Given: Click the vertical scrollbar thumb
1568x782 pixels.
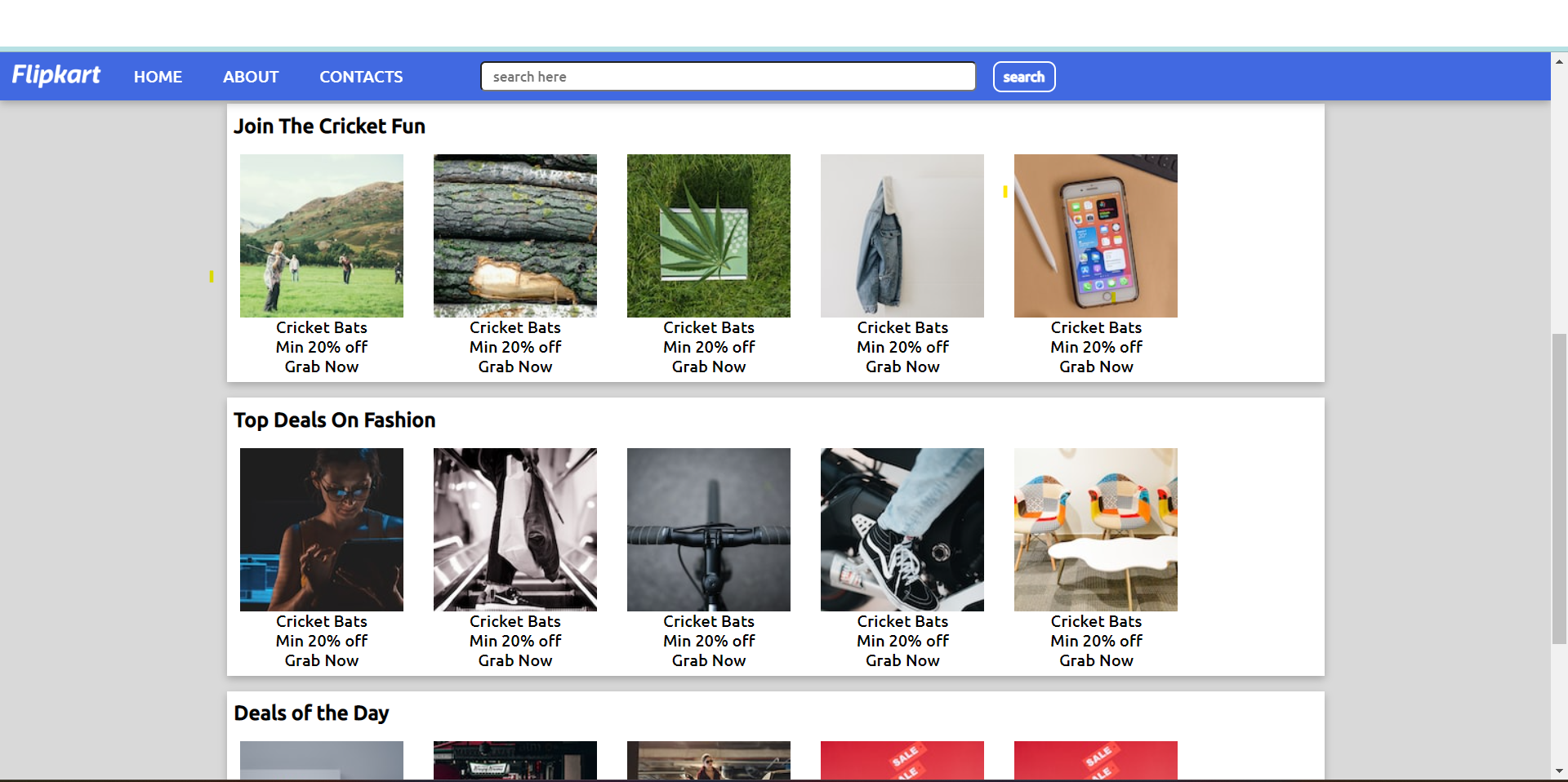Looking at the screenshot, I should pyautogui.click(x=1559, y=488).
